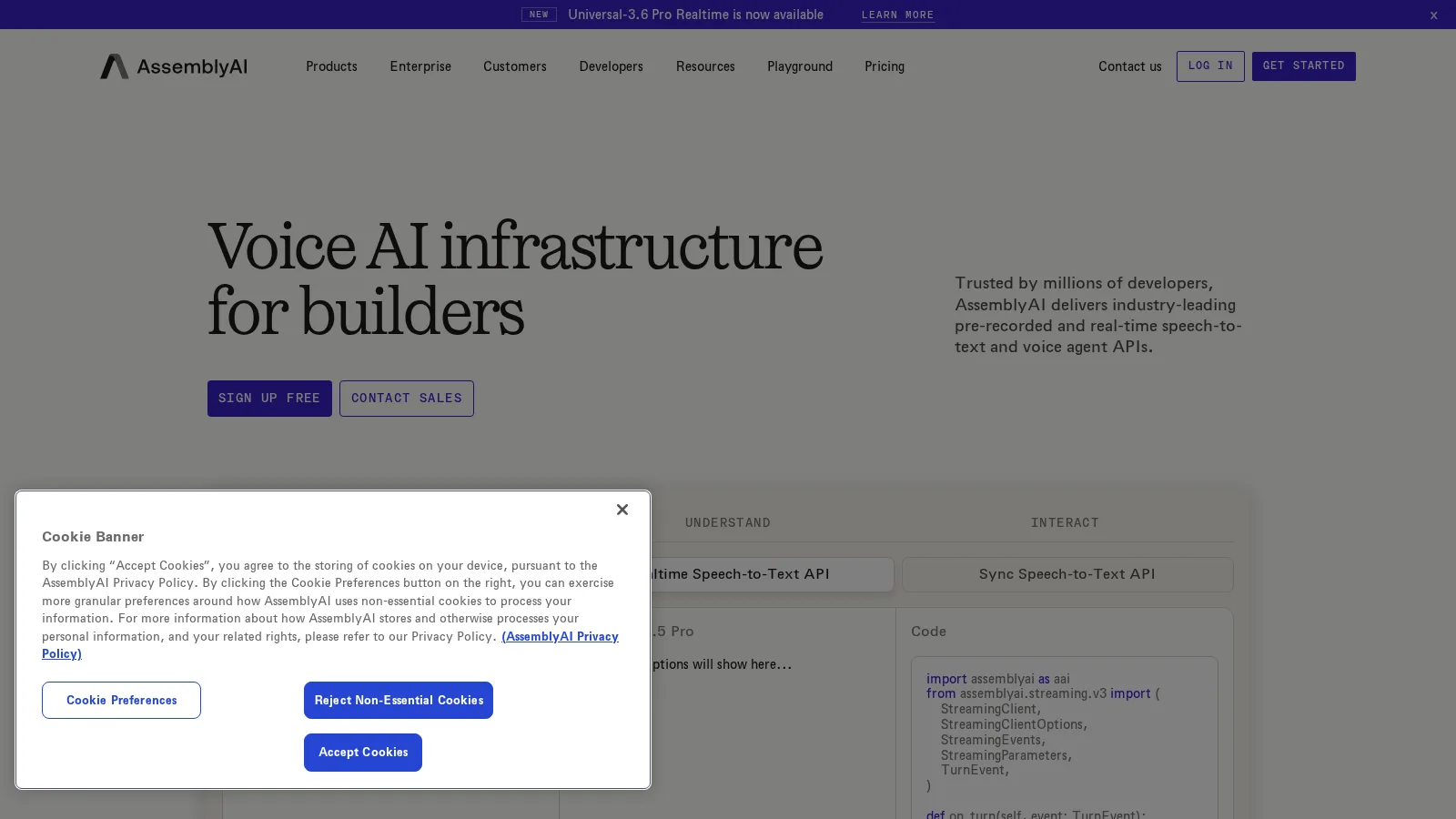Click the Contact us link
Viewport: 1456px width, 819px height.
point(1129,66)
